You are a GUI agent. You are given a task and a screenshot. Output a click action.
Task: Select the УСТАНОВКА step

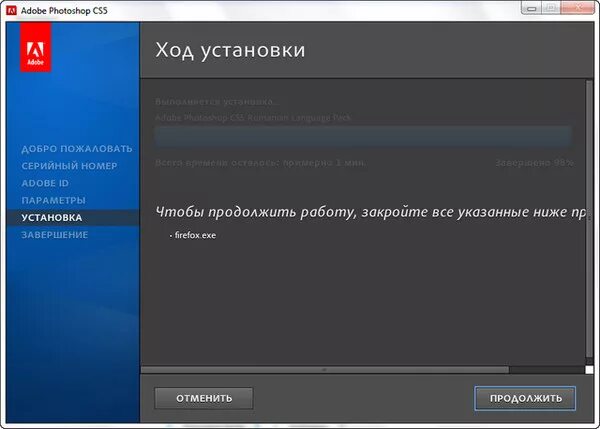click(73, 217)
